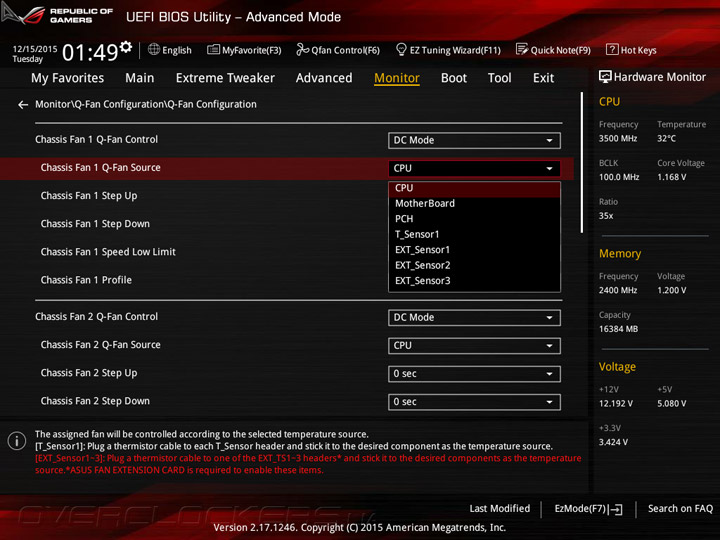Viewport: 720px width, 540px height.
Task: Open the Tool tab
Action: tap(499, 78)
